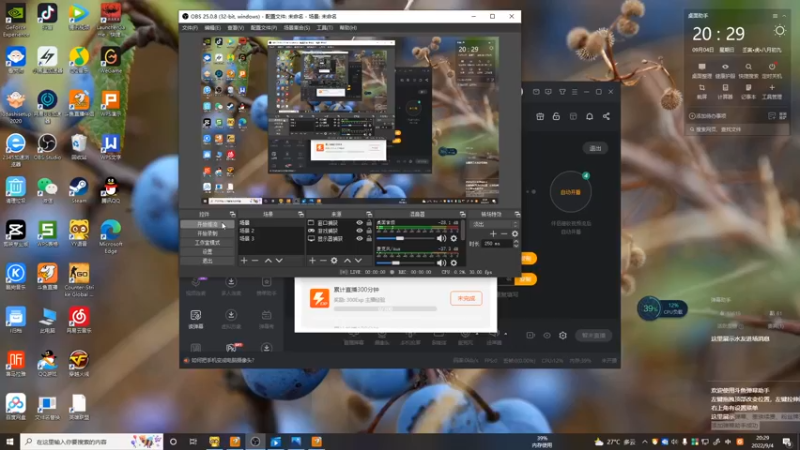Image resolution: width=800 pixels, height=450 pixels.
Task: Move scene down with down arrow
Action: coord(279,261)
